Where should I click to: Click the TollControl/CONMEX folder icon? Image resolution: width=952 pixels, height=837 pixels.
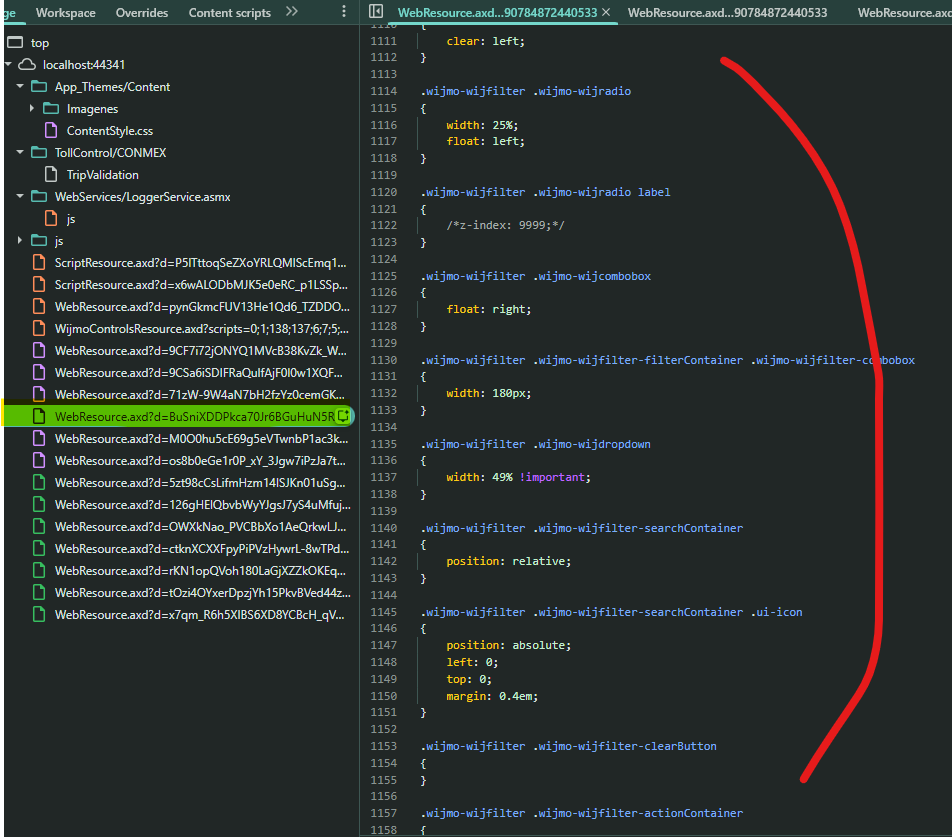[x=39, y=152]
